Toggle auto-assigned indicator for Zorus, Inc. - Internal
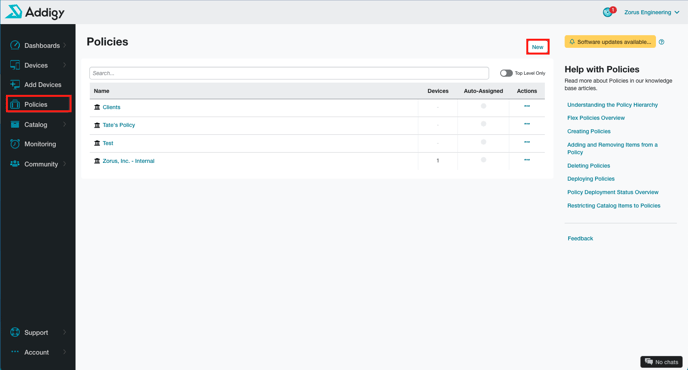Image resolution: width=688 pixels, height=370 pixels. click(484, 160)
